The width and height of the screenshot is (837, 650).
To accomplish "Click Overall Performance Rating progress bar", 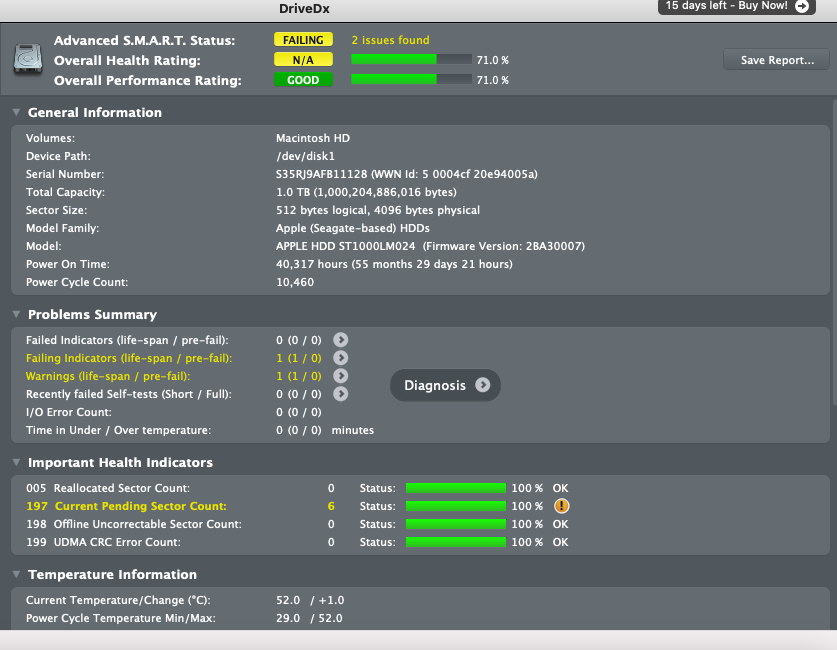I will coord(411,79).
